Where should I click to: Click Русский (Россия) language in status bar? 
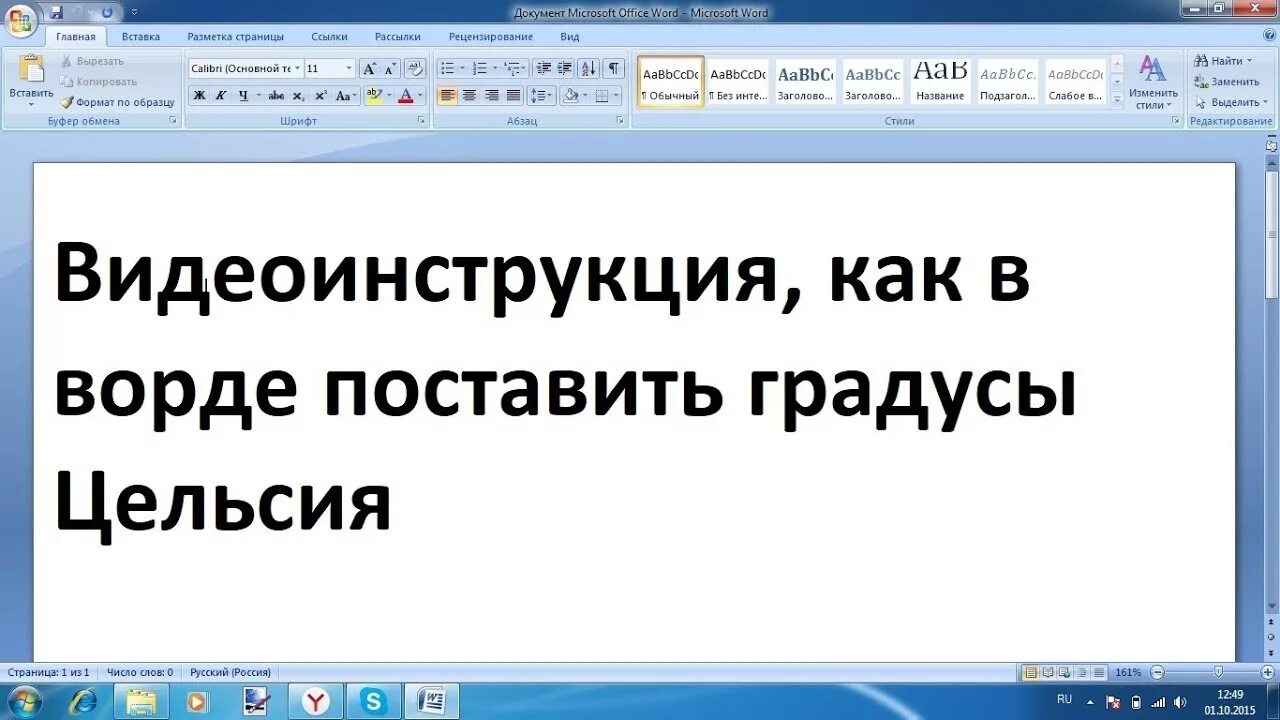231,673
